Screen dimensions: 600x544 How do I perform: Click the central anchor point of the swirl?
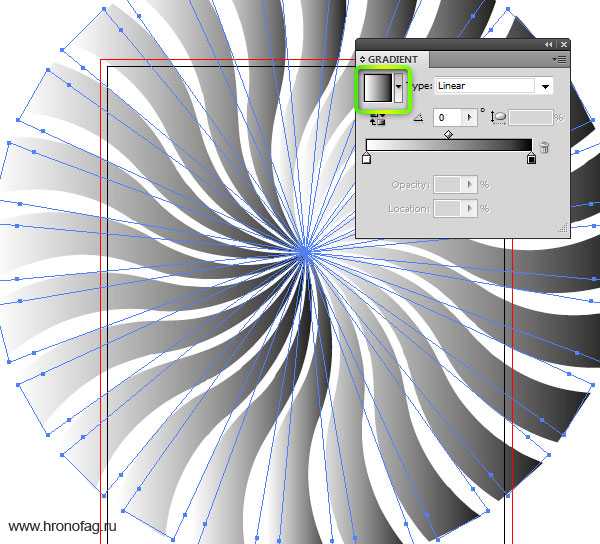pyautogui.click(x=305, y=252)
